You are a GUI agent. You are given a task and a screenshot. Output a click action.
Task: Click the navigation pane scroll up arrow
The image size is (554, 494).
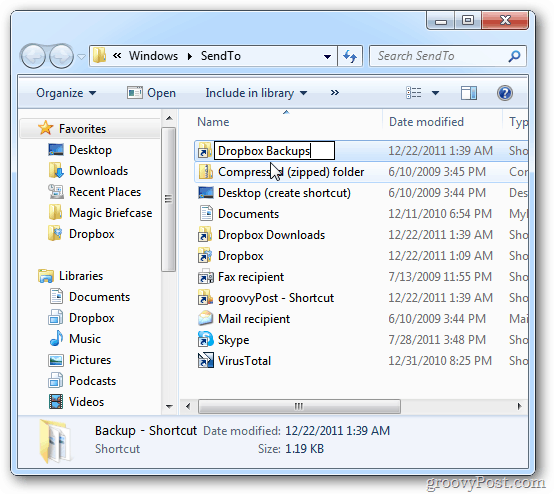pos(169,118)
